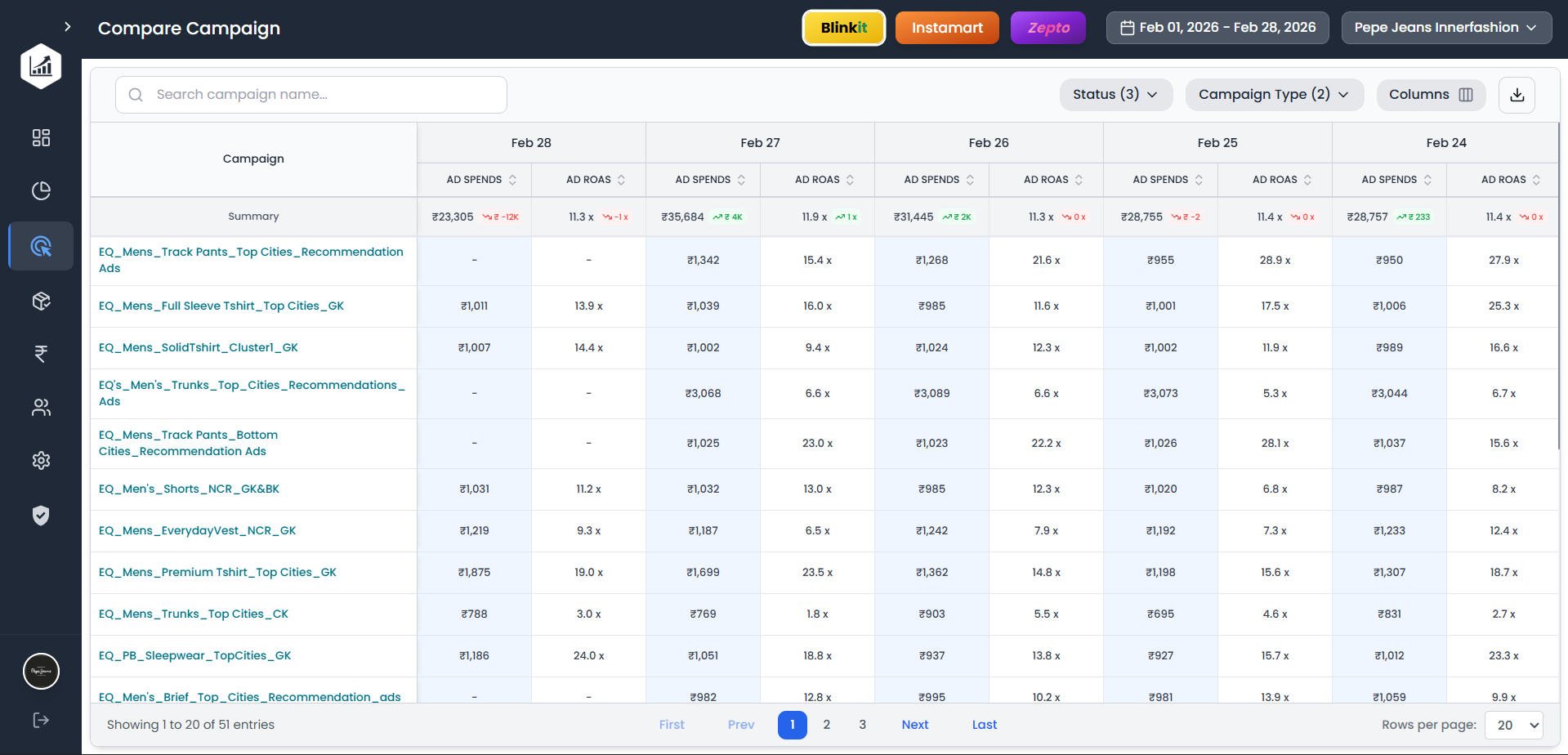Open the Campaign Type (2) filter dropdown

pos(1274,95)
